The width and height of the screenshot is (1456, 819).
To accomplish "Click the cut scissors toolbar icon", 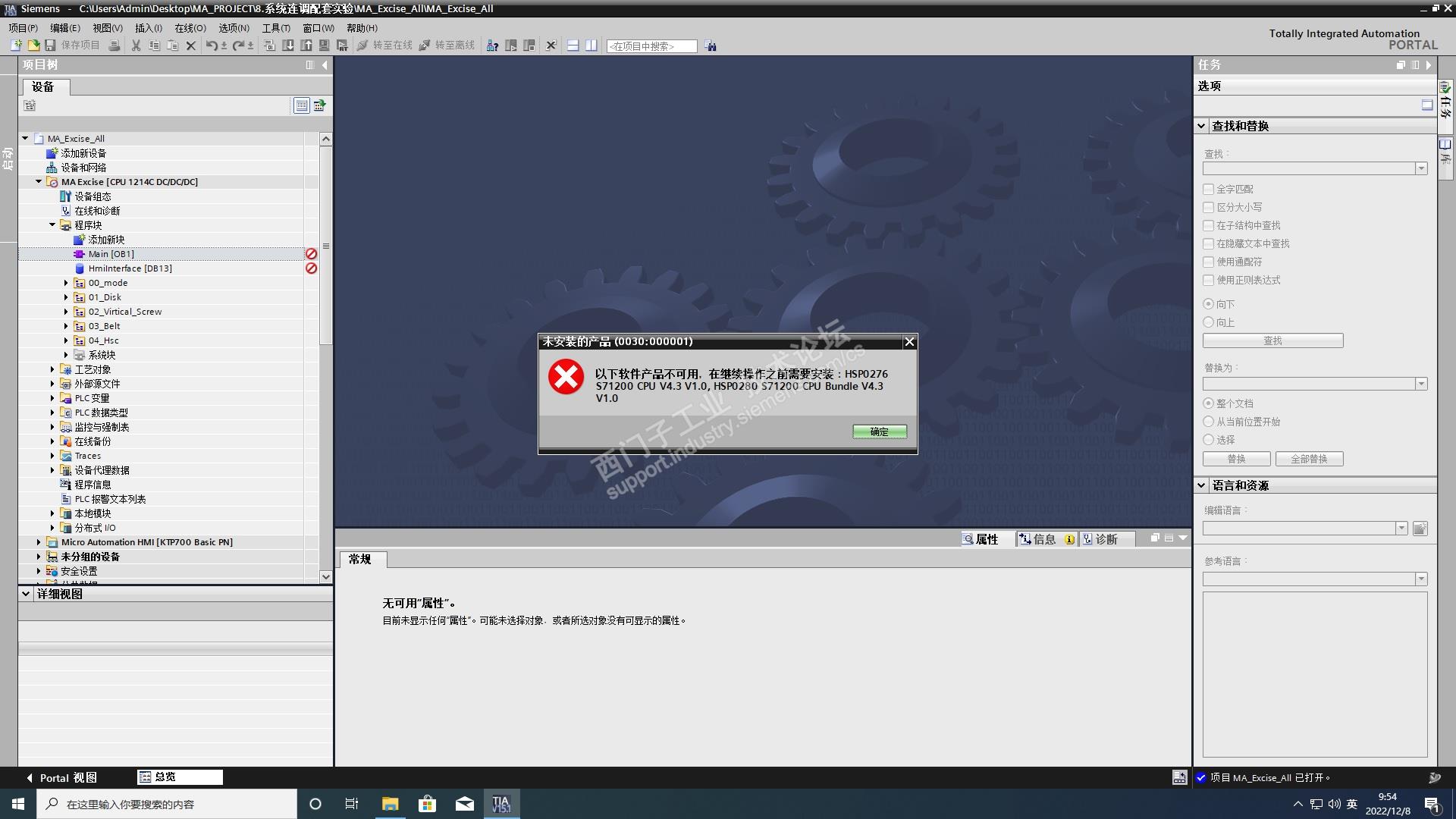I will click(136, 45).
